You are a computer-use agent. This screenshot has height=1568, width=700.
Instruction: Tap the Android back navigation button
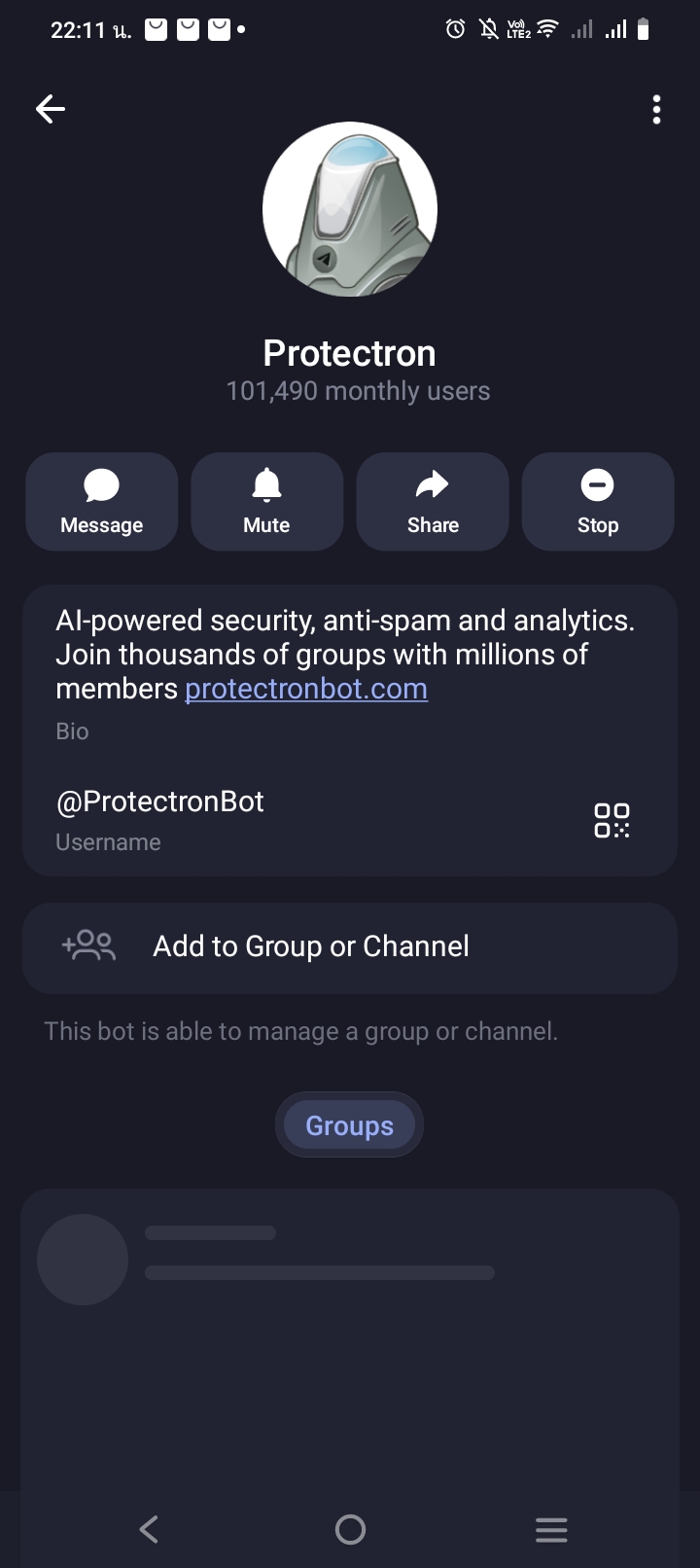click(x=149, y=1529)
